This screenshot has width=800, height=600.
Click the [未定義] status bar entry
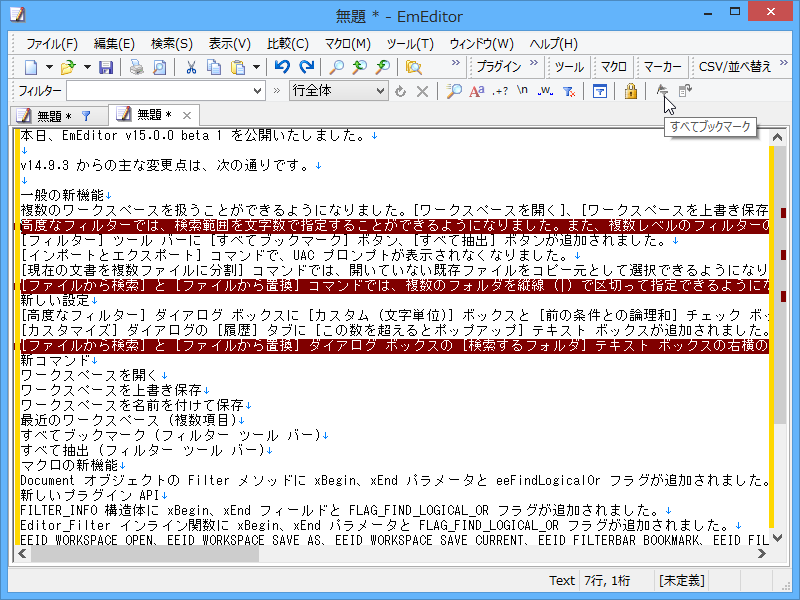682,581
